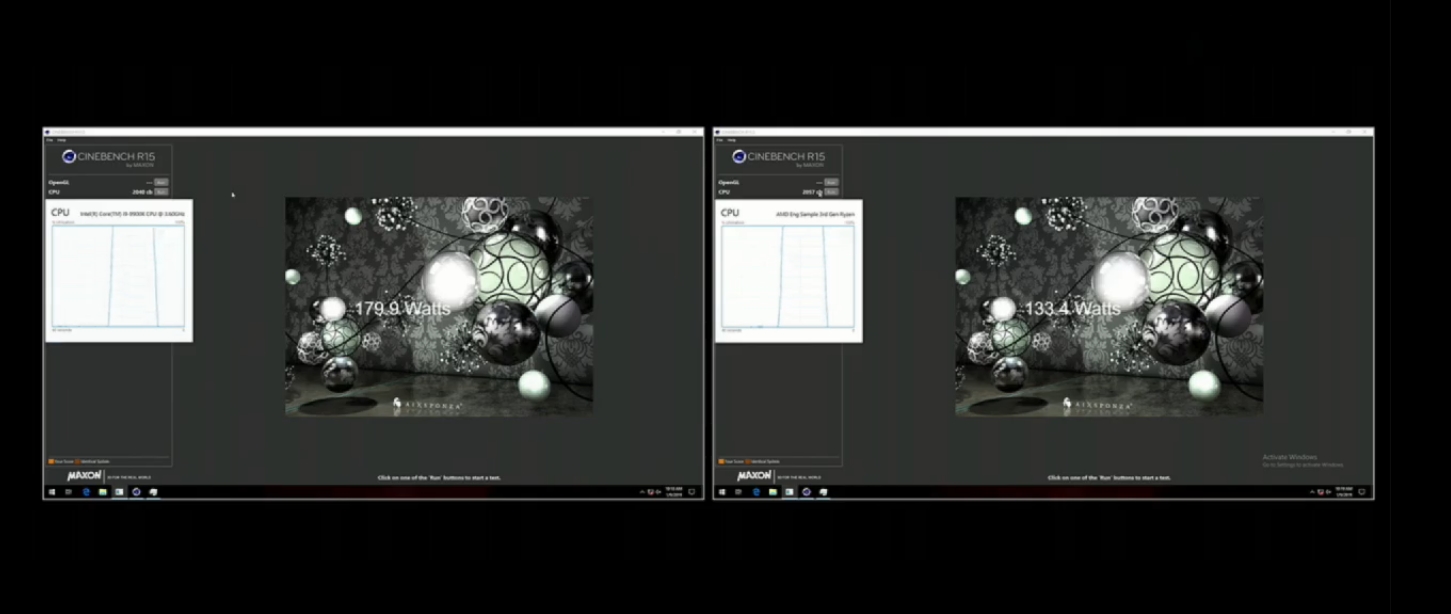Click the Run-buttons hint text in left window
The image size is (1451, 614).
439,478
